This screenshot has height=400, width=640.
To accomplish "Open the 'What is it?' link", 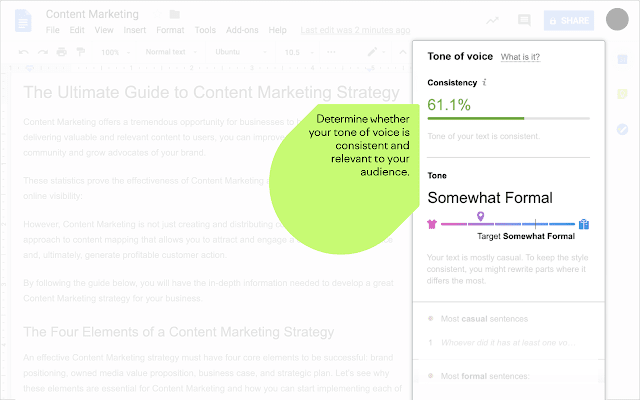I will point(520,58).
